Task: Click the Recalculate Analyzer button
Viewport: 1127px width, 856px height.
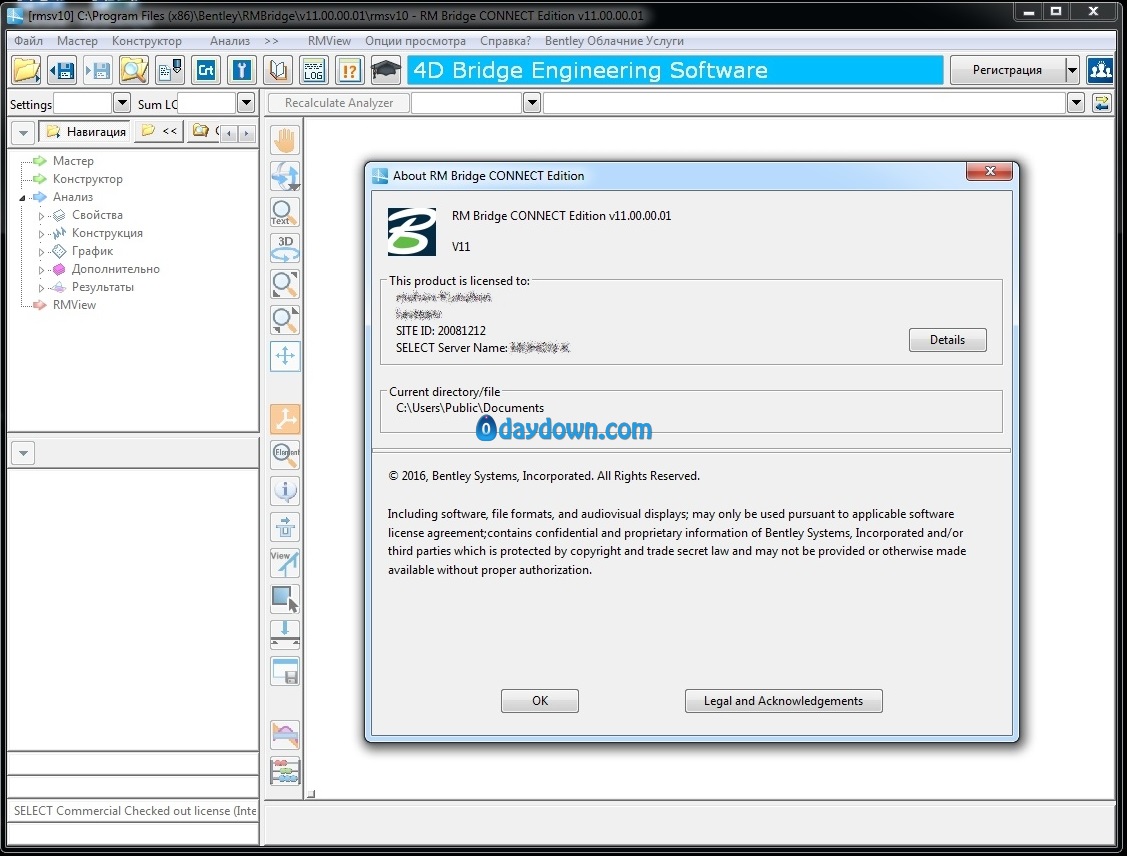Action: click(339, 103)
